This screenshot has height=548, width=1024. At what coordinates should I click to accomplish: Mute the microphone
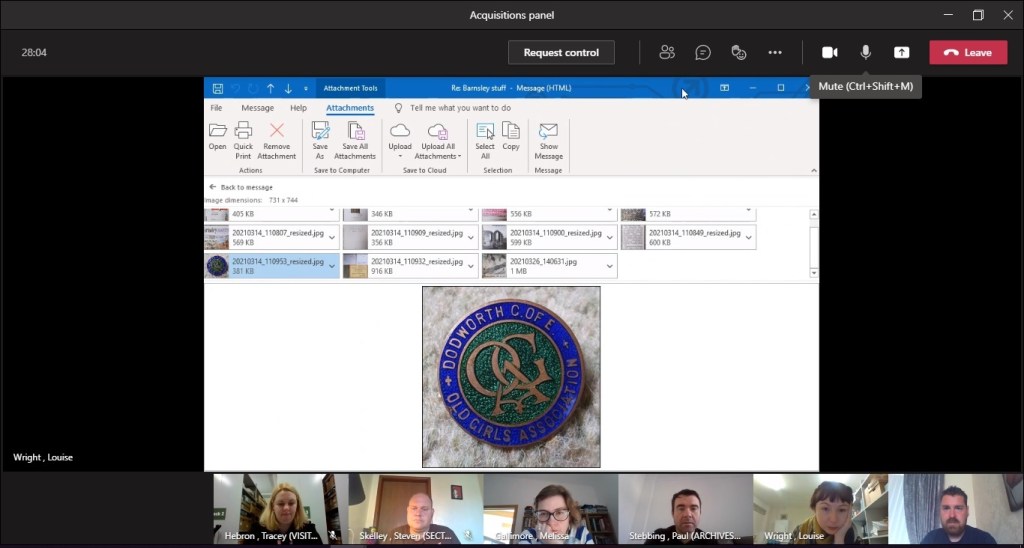click(x=865, y=53)
